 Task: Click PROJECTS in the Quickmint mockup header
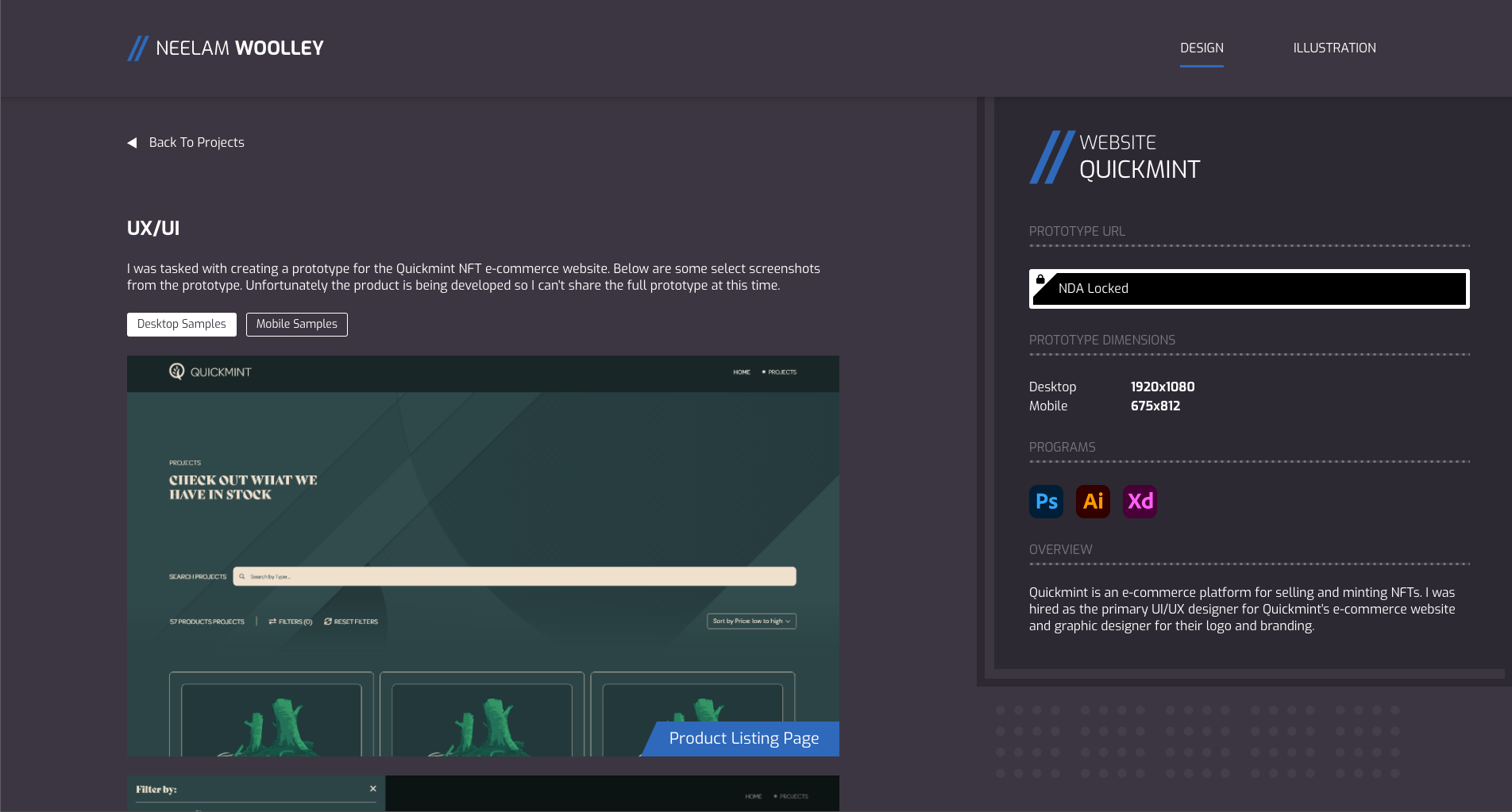(781, 372)
